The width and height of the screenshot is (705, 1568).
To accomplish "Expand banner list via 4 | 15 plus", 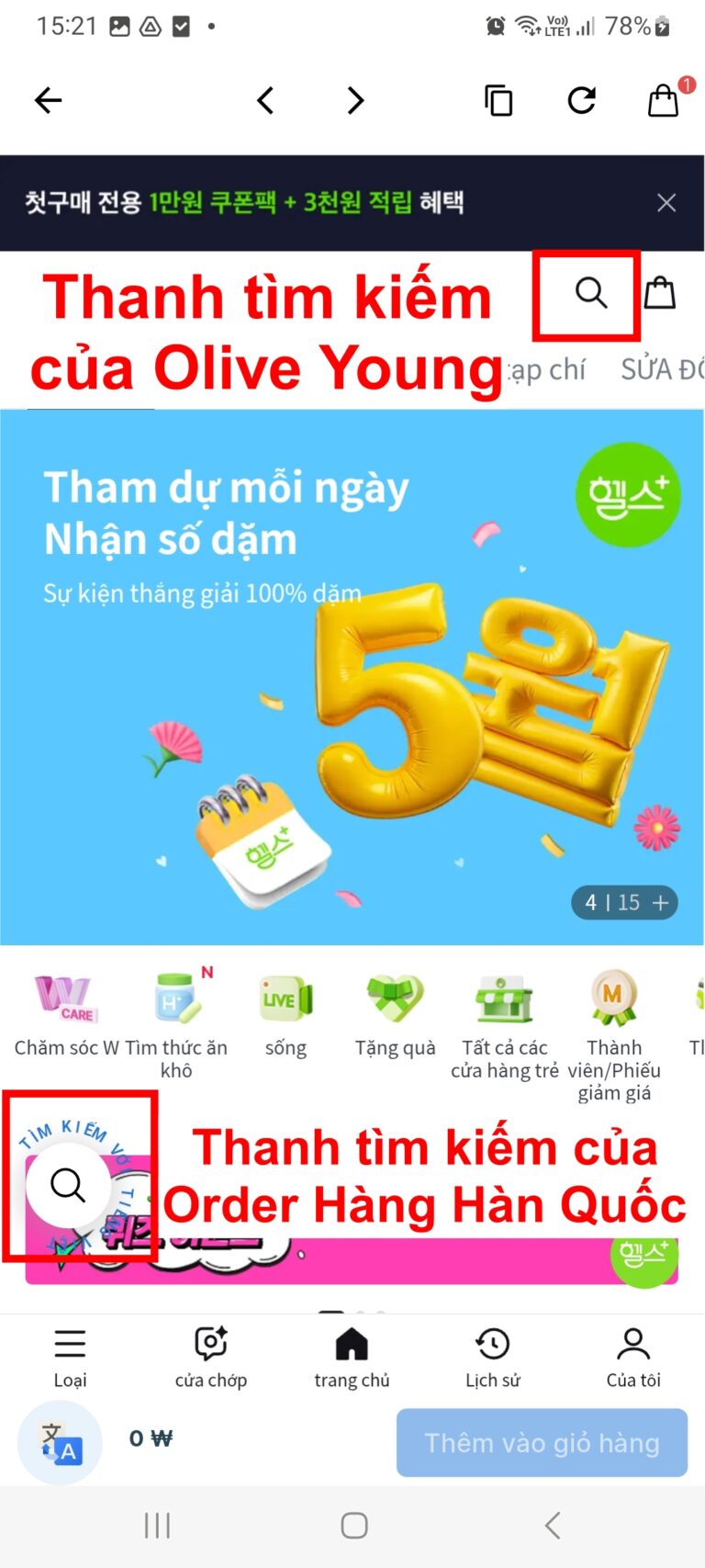I will click(x=625, y=902).
